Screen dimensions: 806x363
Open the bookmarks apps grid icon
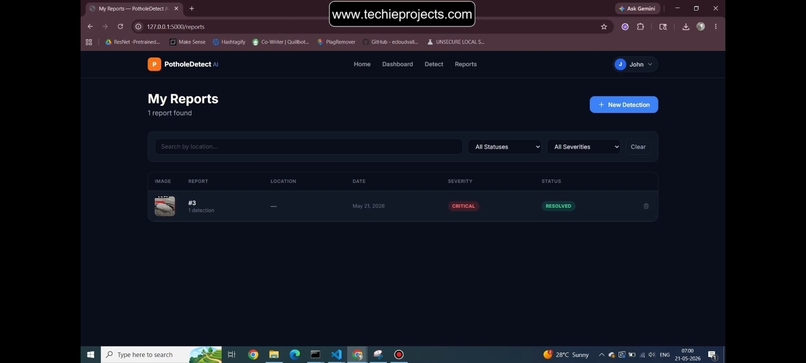(x=89, y=42)
